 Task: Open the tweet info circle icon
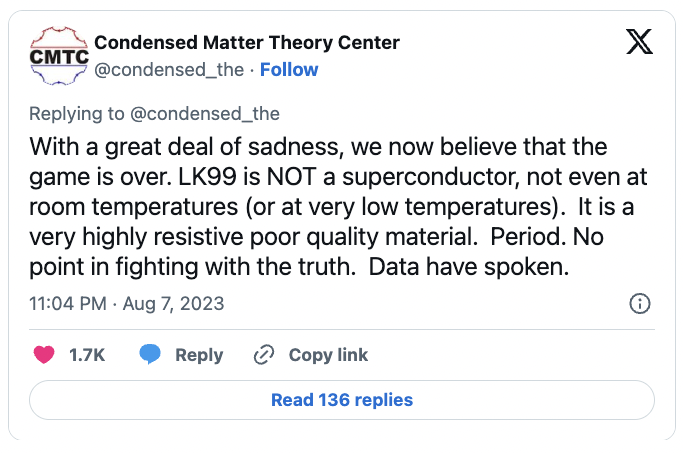coord(640,304)
